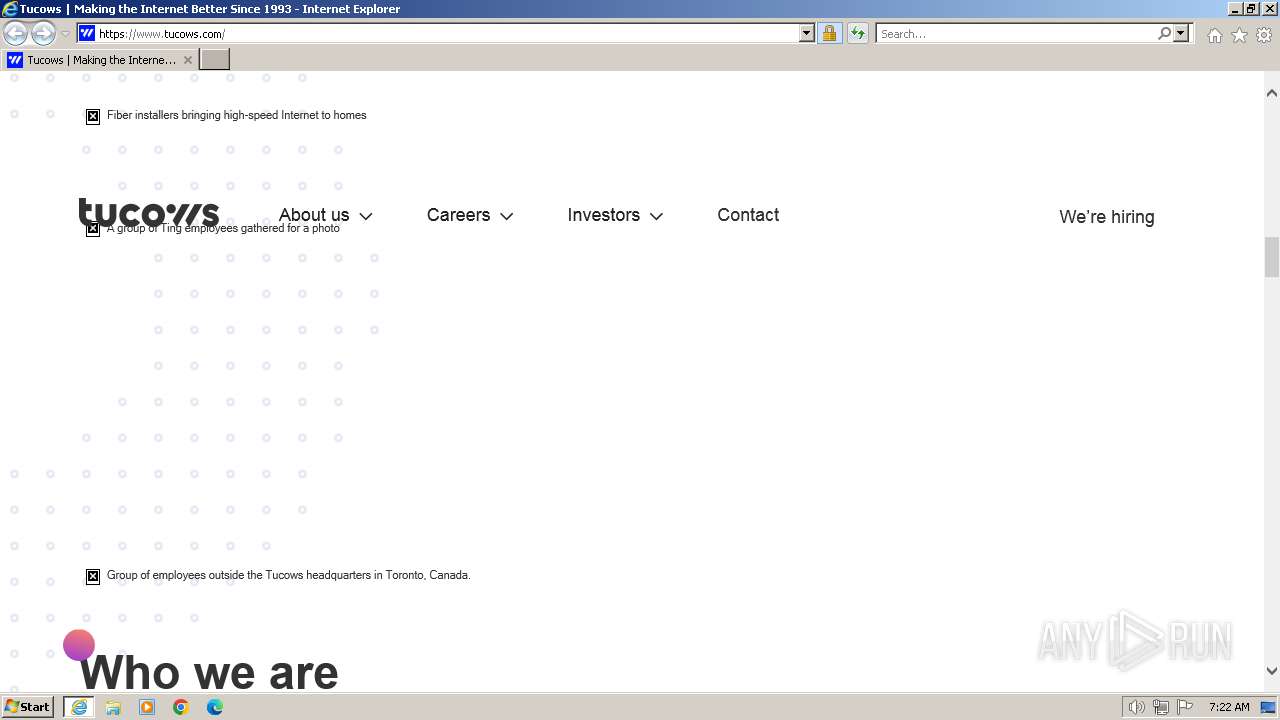Screen dimensions: 1280x720
Task: Refresh the page with the green arrows icon
Action: click(858, 33)
